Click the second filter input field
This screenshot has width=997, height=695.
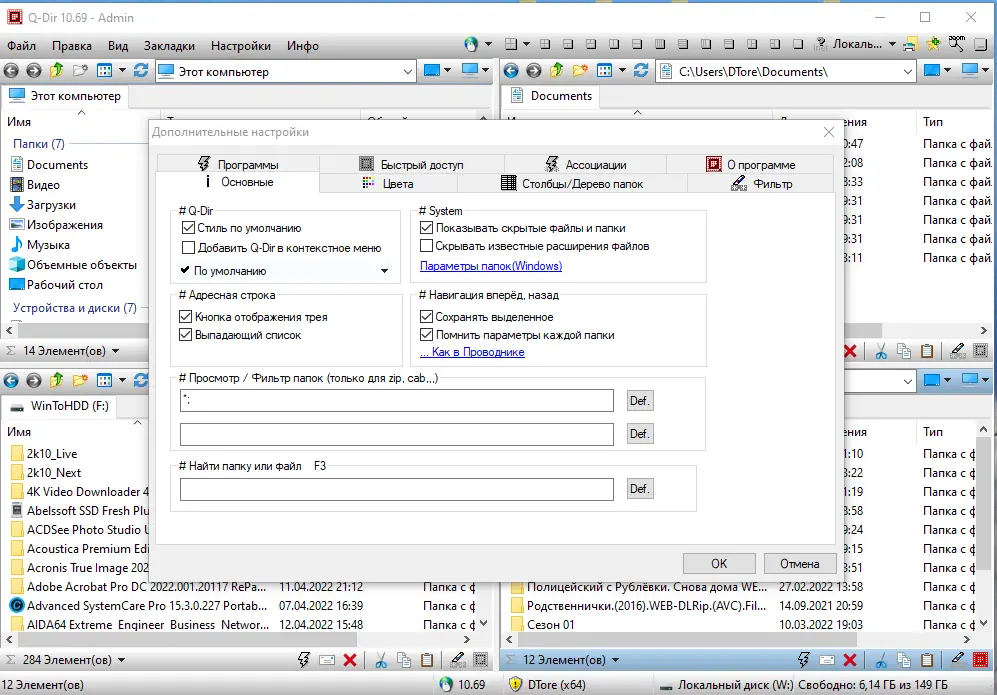pos(397,434)
